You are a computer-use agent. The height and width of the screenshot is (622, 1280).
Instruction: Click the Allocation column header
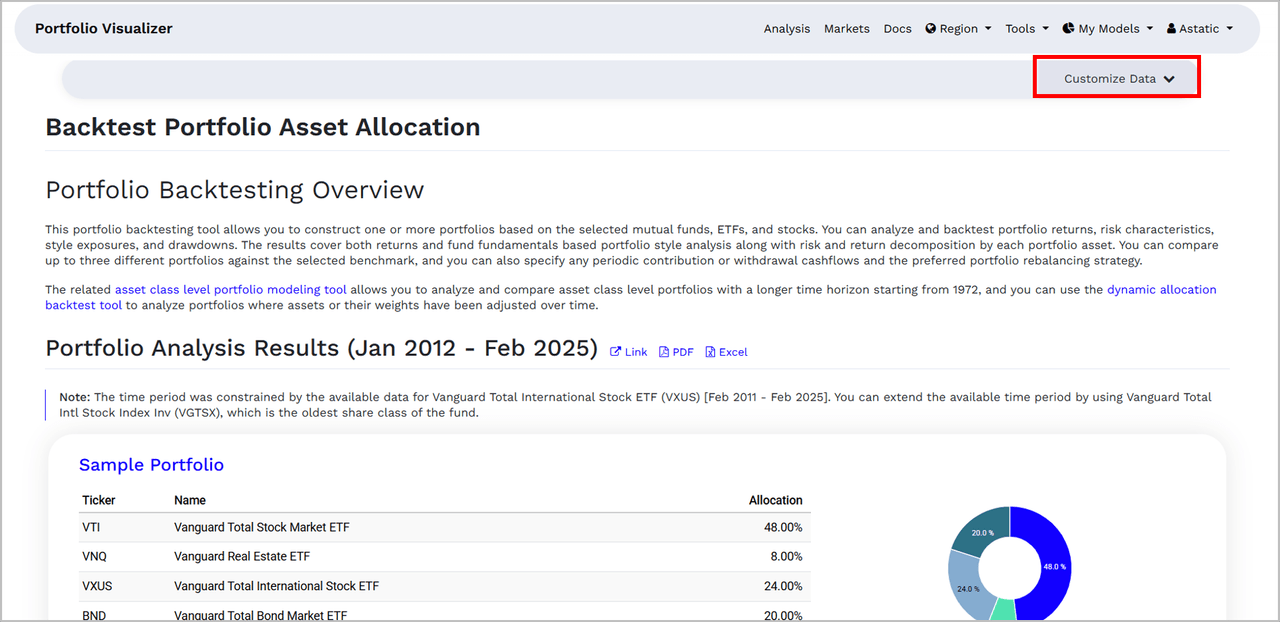776,500
